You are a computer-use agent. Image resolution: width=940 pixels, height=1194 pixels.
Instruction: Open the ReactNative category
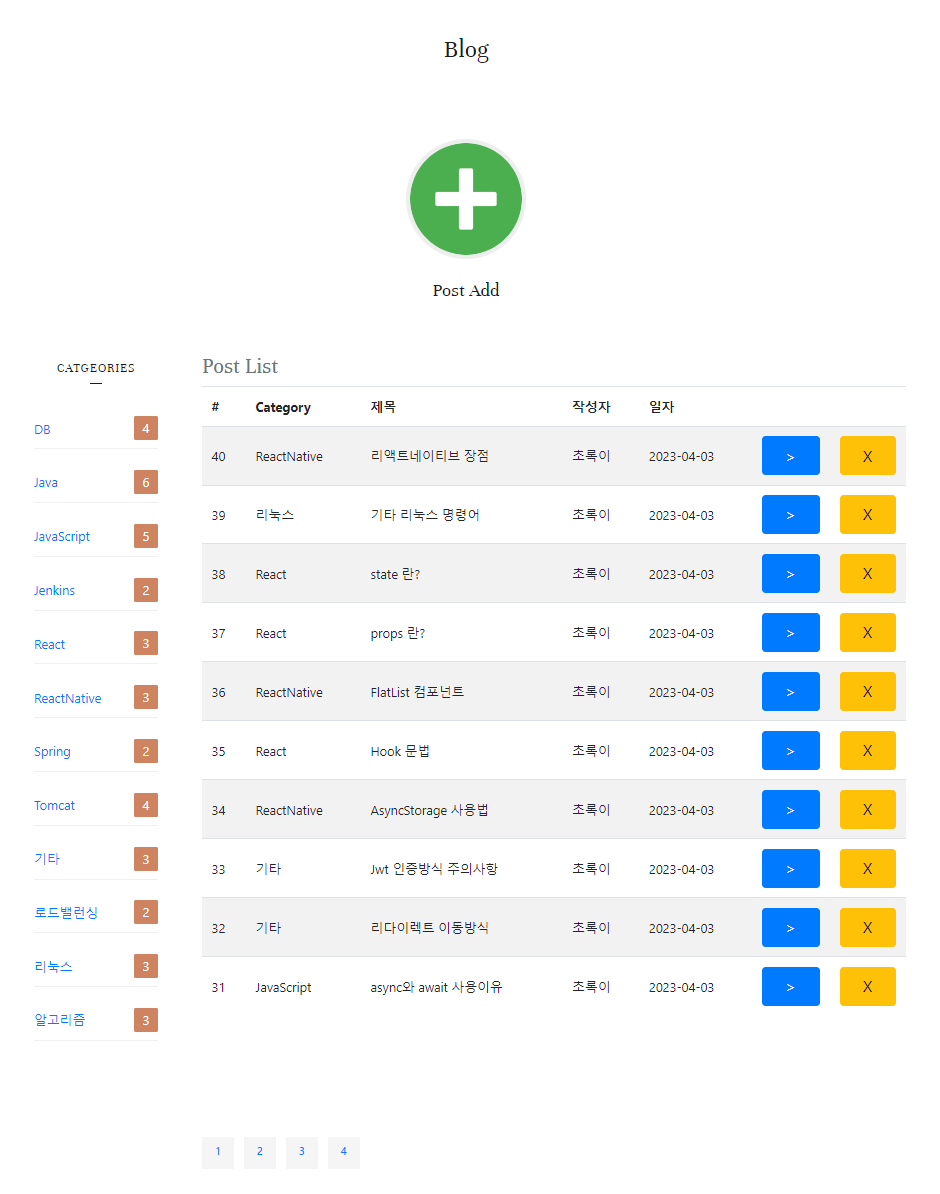67,698
